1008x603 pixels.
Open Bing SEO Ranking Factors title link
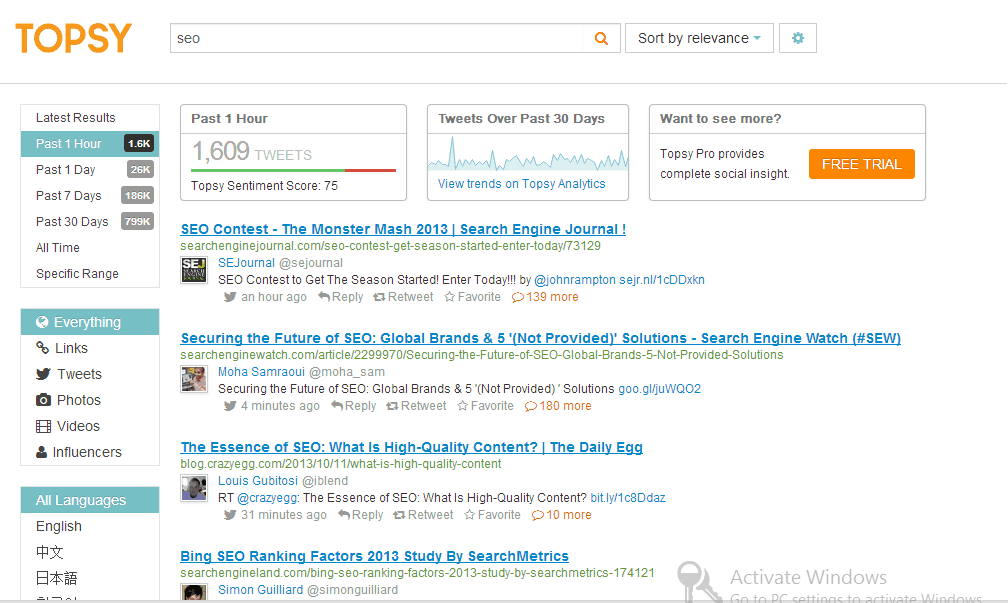[x=374, y=556]
